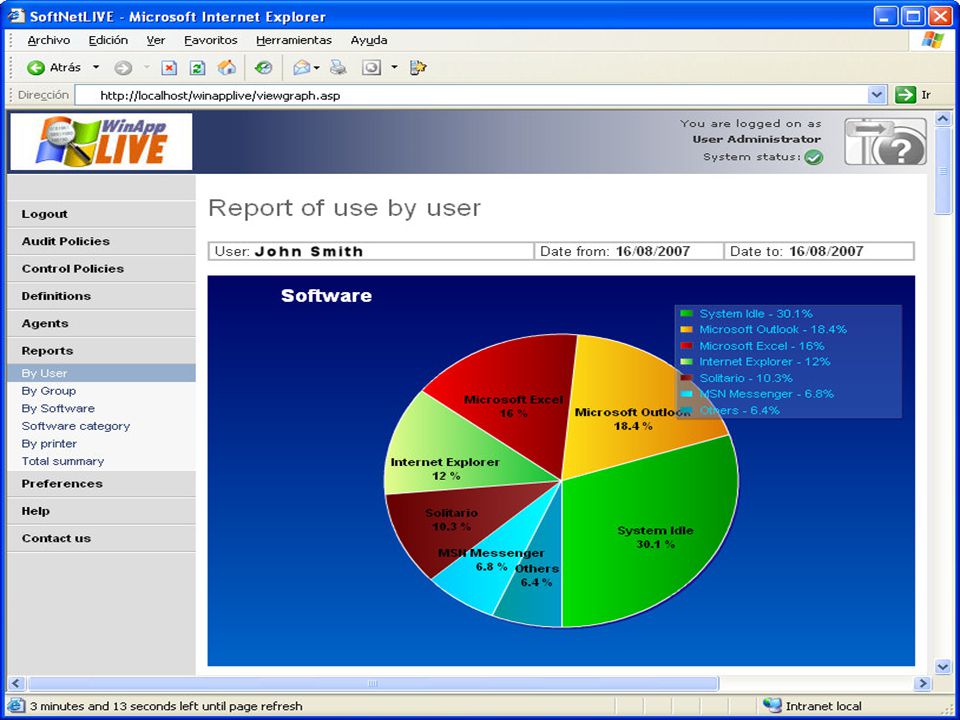Click the page icon in status bar
Viewport: 960px width, 720px height.
click(x=16, y=705)
